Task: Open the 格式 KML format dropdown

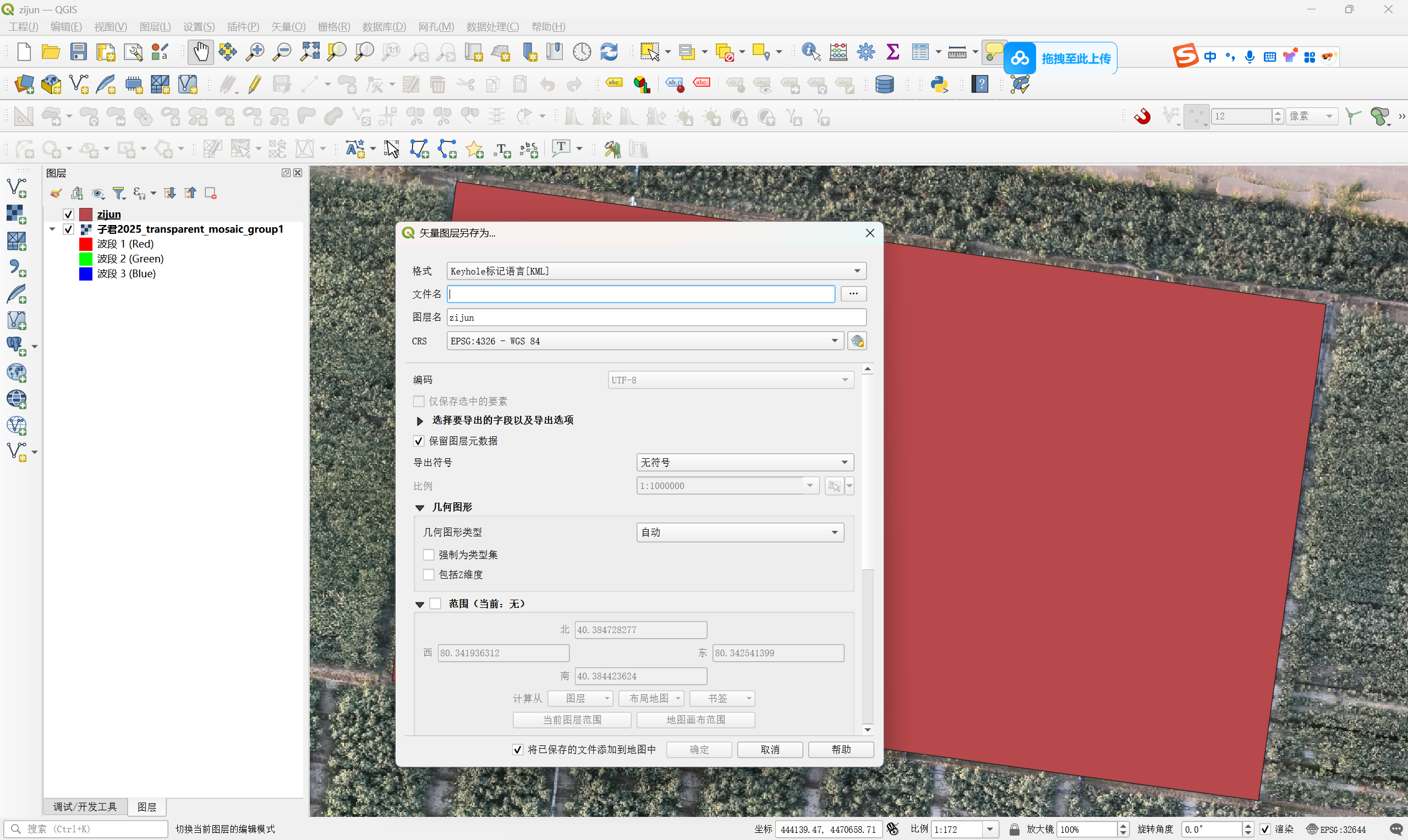Action: pos(657,271)
